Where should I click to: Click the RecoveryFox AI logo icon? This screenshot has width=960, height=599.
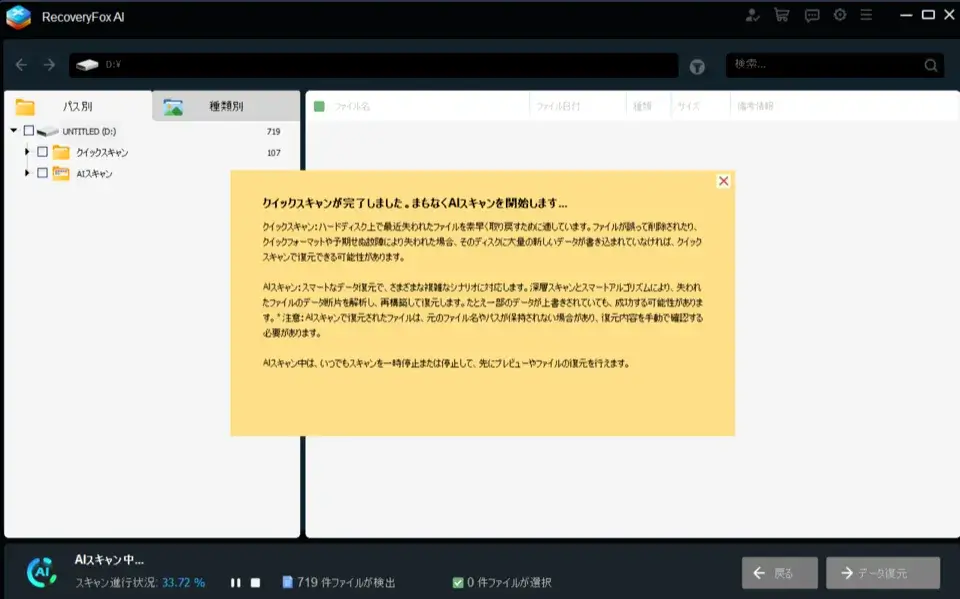click(x=18, y=17)
